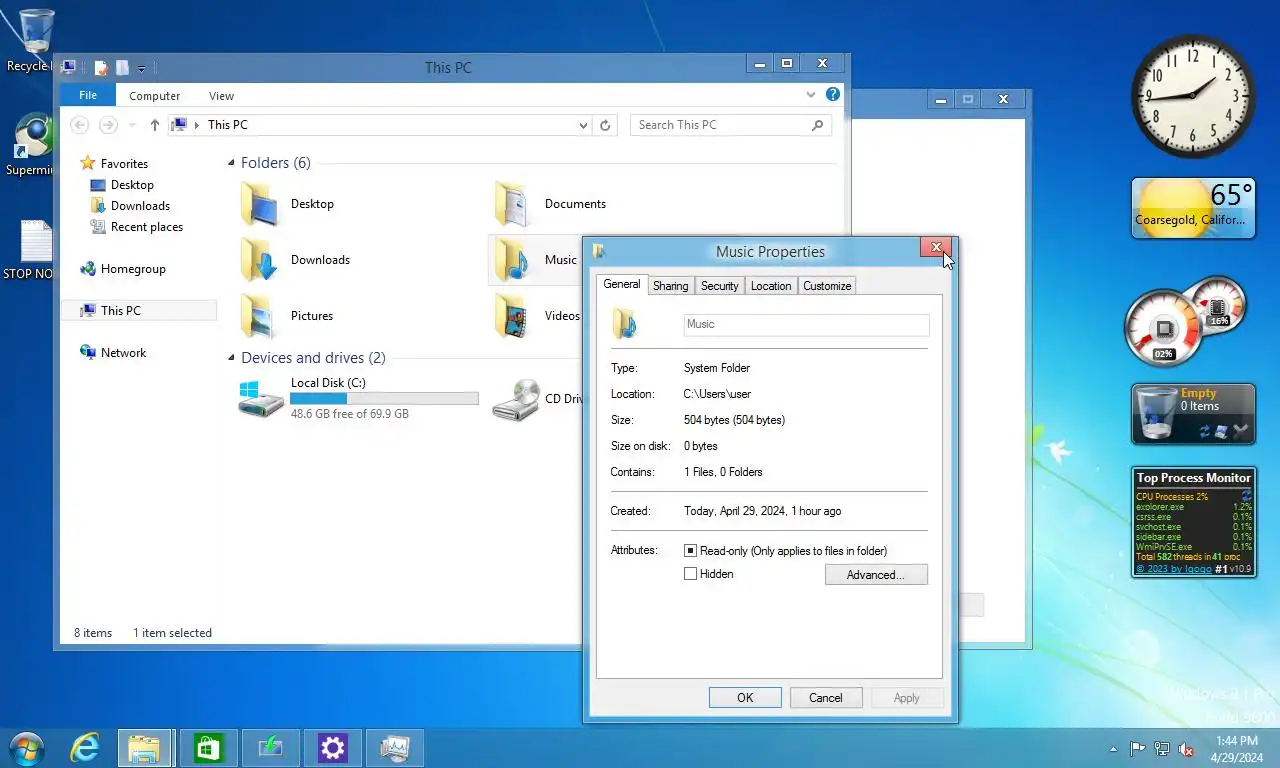The width and height of the screenshot is (1280, 768).
Task: Refresh the Top Process Monitor gadget
Action: [x=1246, y=495]
